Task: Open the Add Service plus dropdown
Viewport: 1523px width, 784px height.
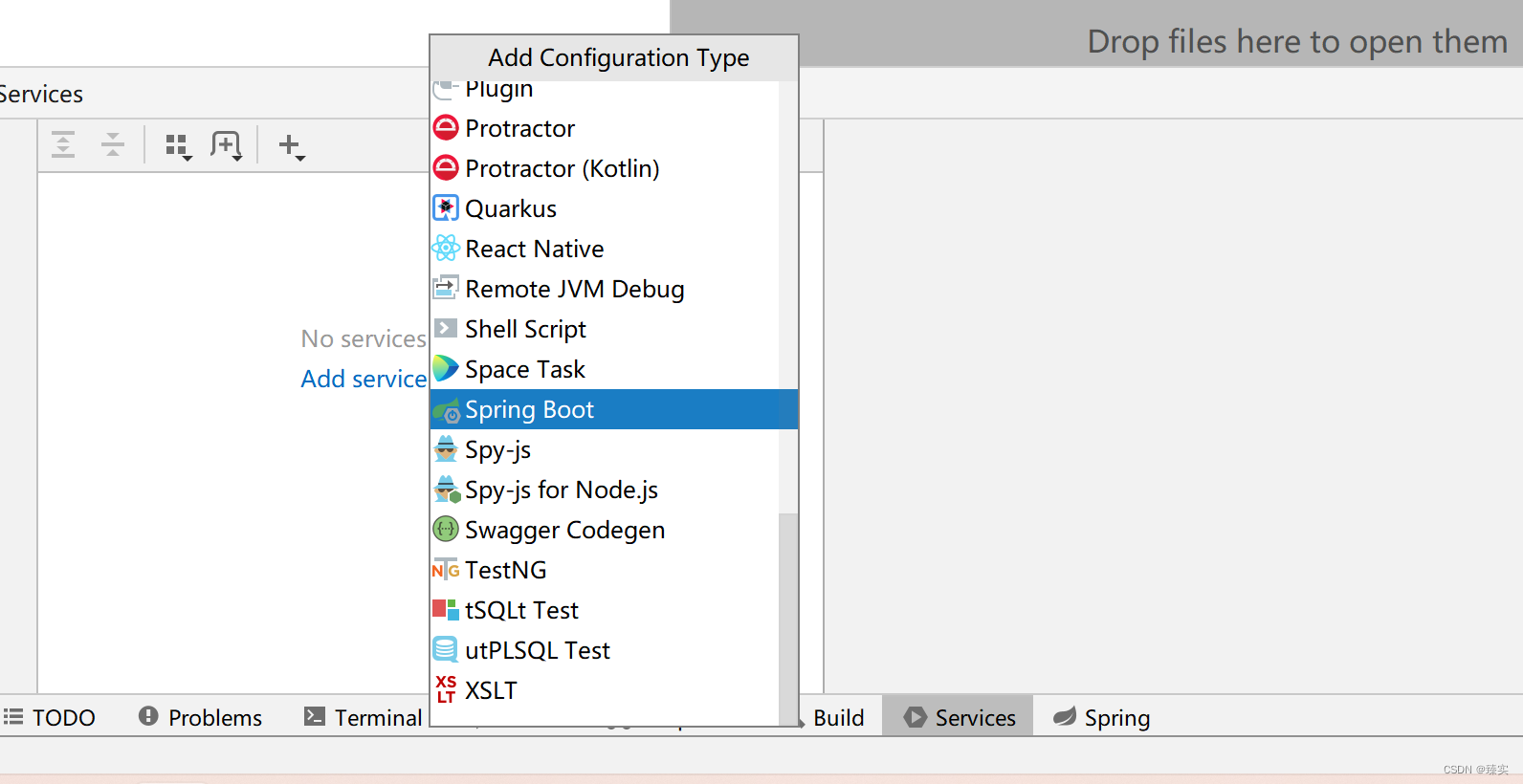Action: [x=292, y=146]
